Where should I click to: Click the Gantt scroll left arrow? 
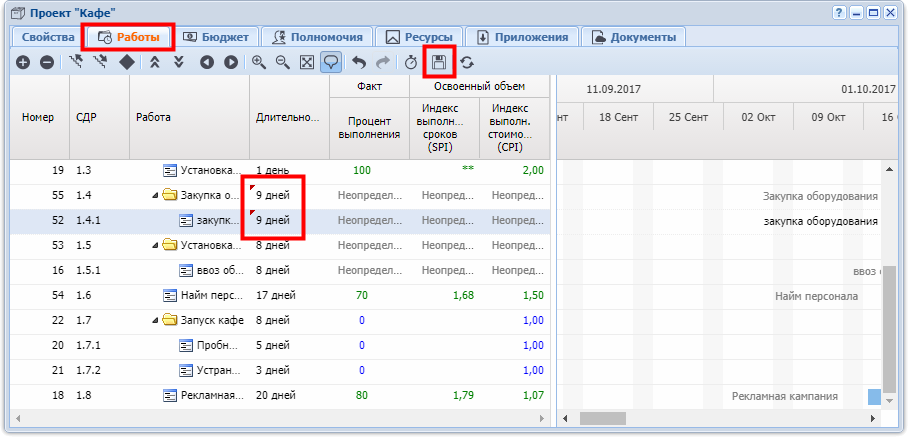566,418
